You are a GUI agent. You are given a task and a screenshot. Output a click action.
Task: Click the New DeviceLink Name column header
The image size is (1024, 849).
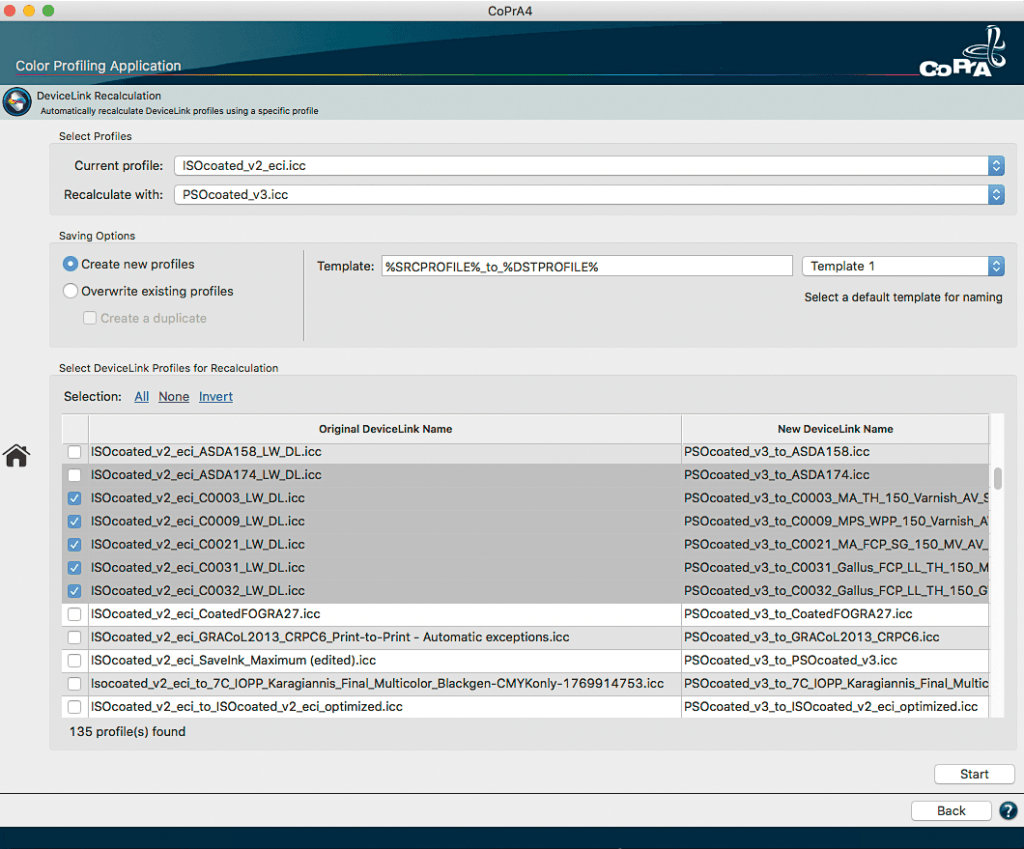coord(835,429)
